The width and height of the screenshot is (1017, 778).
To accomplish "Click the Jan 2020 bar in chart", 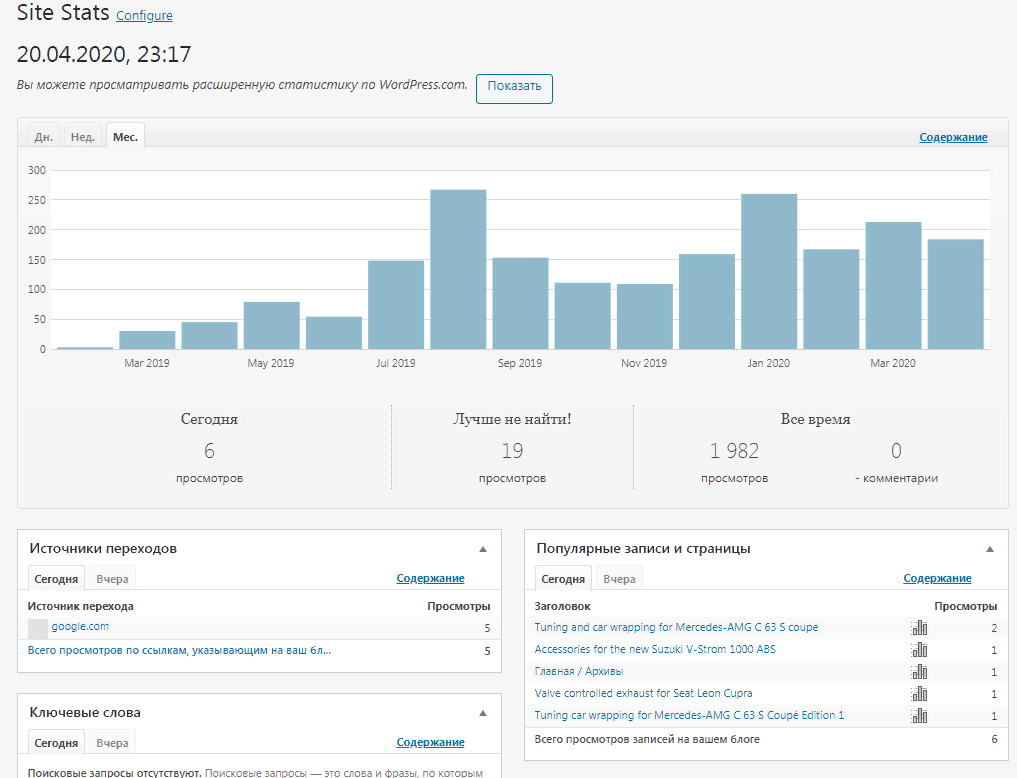I will [769, 271].
